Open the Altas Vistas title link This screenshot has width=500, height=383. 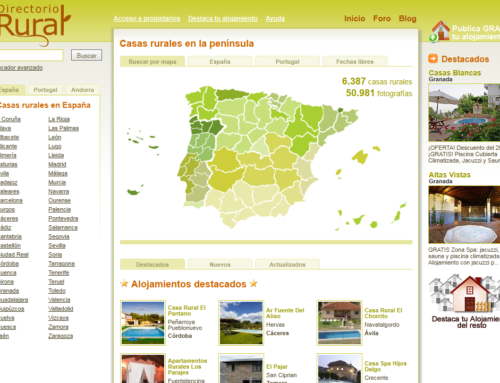[449, 174]
